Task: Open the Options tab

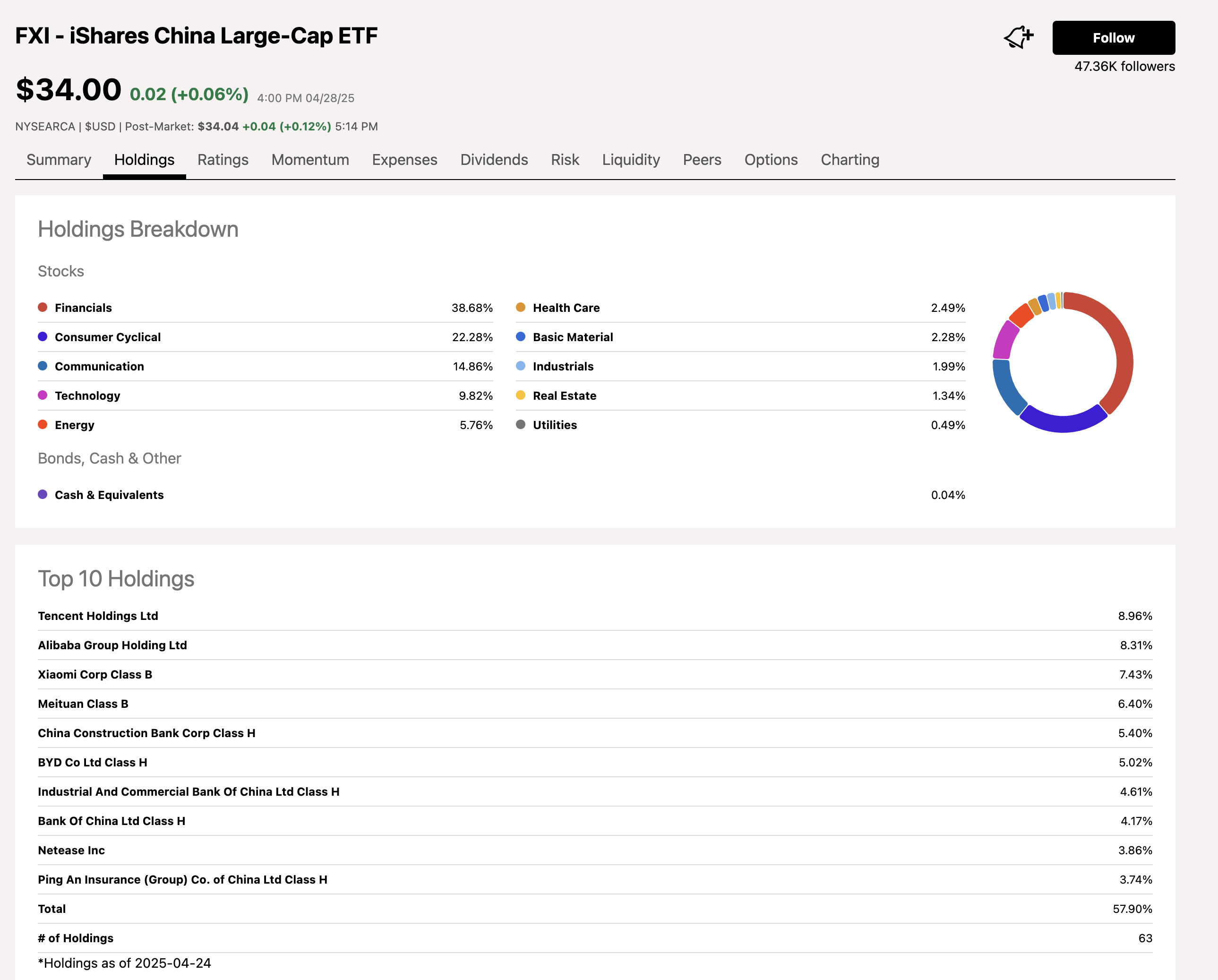Action: (771, 160)
